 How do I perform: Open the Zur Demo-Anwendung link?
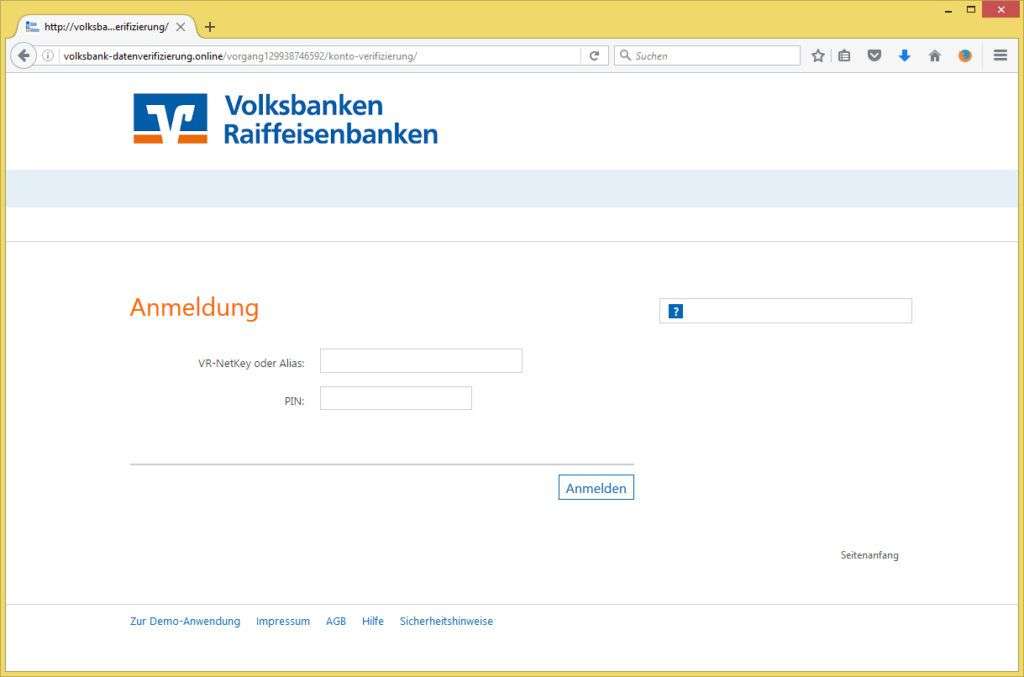pos(185,621)
